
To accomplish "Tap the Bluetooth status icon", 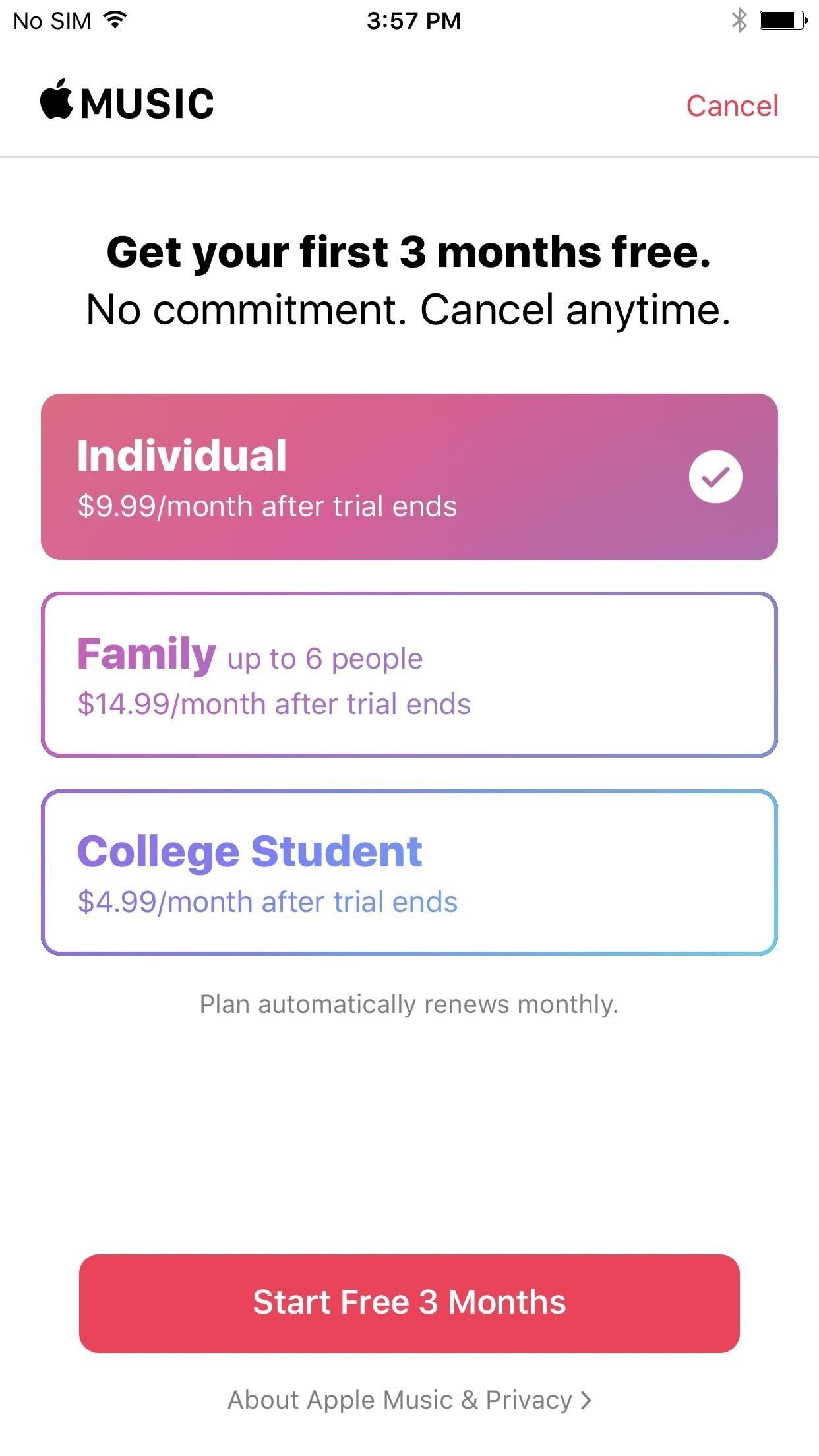I will pos(739,20).
